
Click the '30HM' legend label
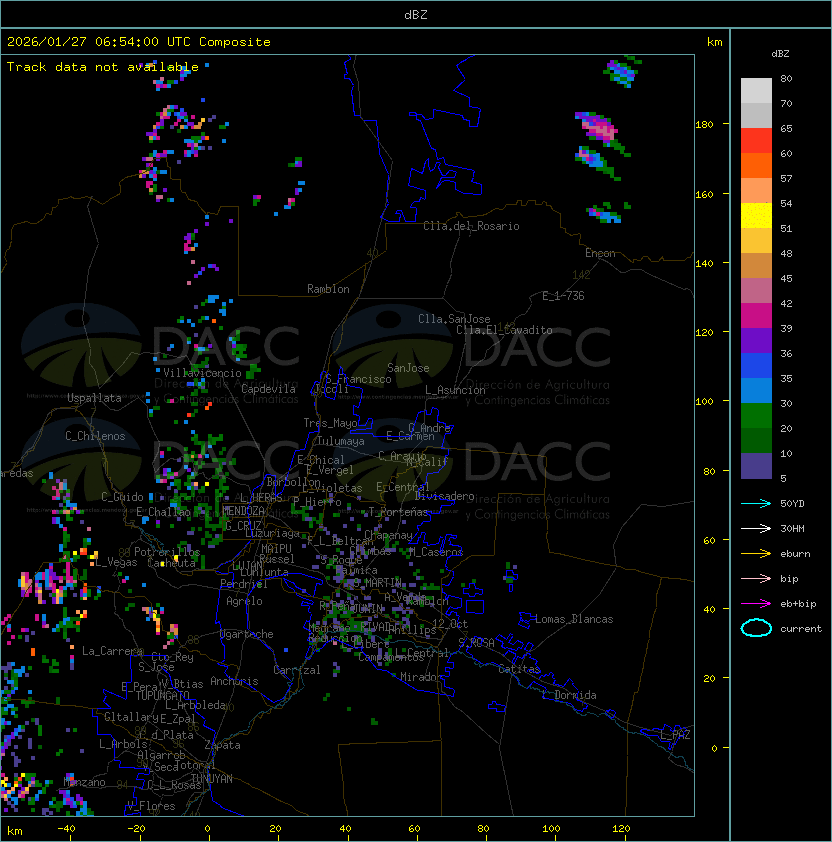tap(792, 528)
